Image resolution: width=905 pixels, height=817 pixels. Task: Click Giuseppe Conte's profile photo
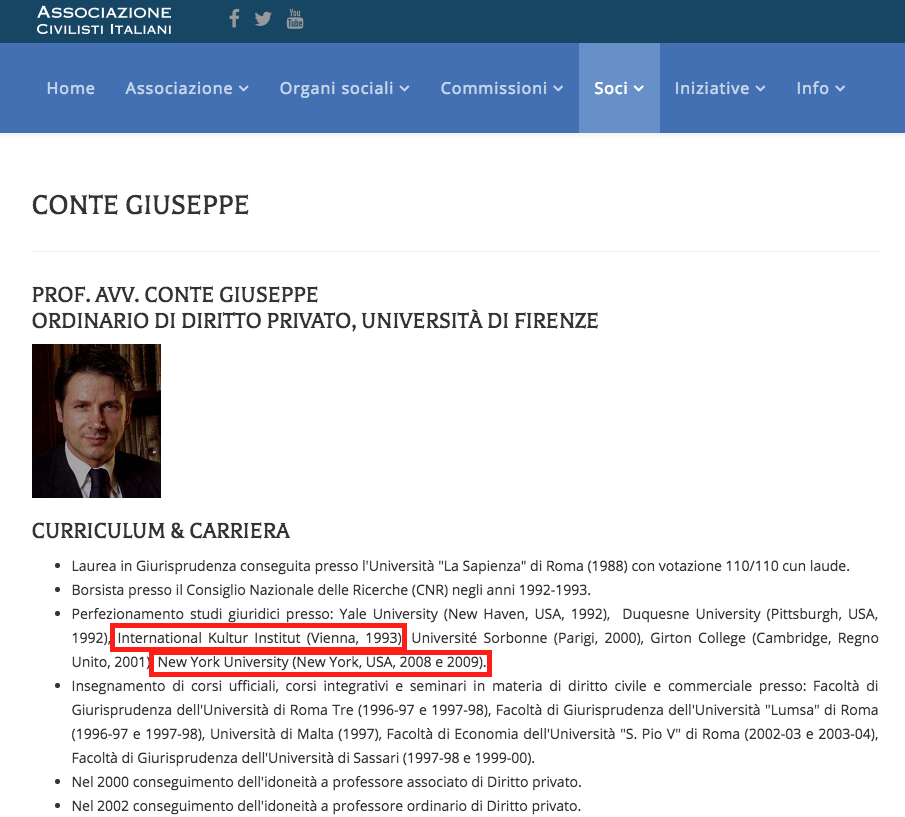(96, 421)
